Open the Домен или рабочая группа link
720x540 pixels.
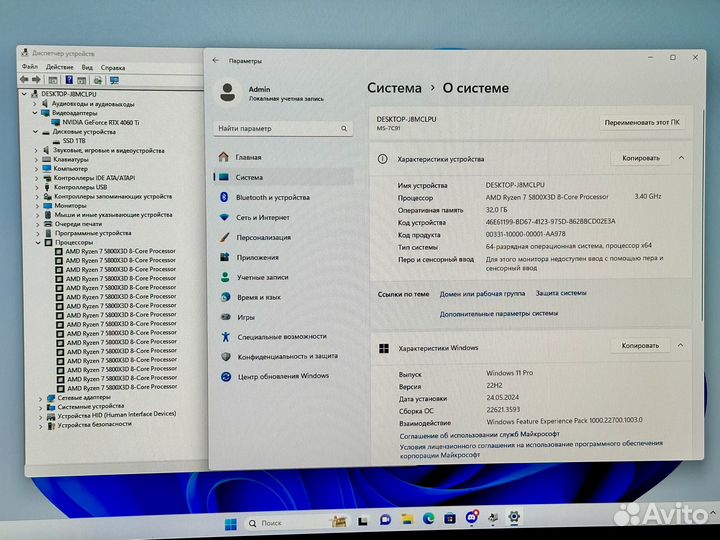pyautogui.click(x=482, y=293)
